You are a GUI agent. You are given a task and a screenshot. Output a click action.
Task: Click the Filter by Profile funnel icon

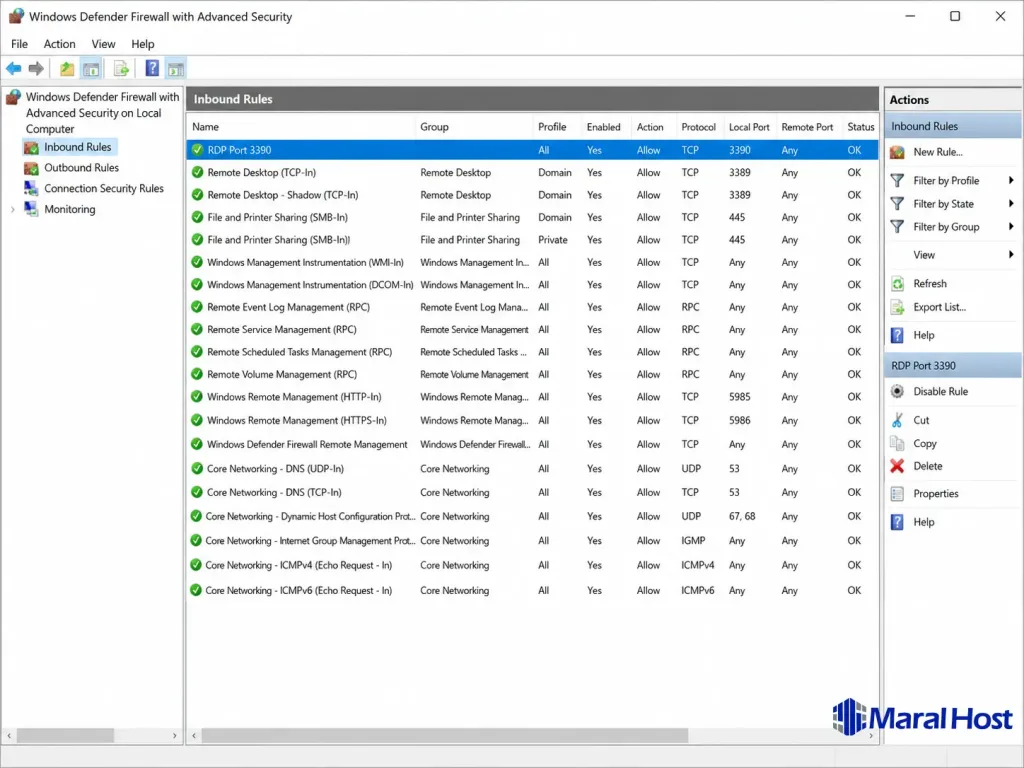tap(897, 180)
